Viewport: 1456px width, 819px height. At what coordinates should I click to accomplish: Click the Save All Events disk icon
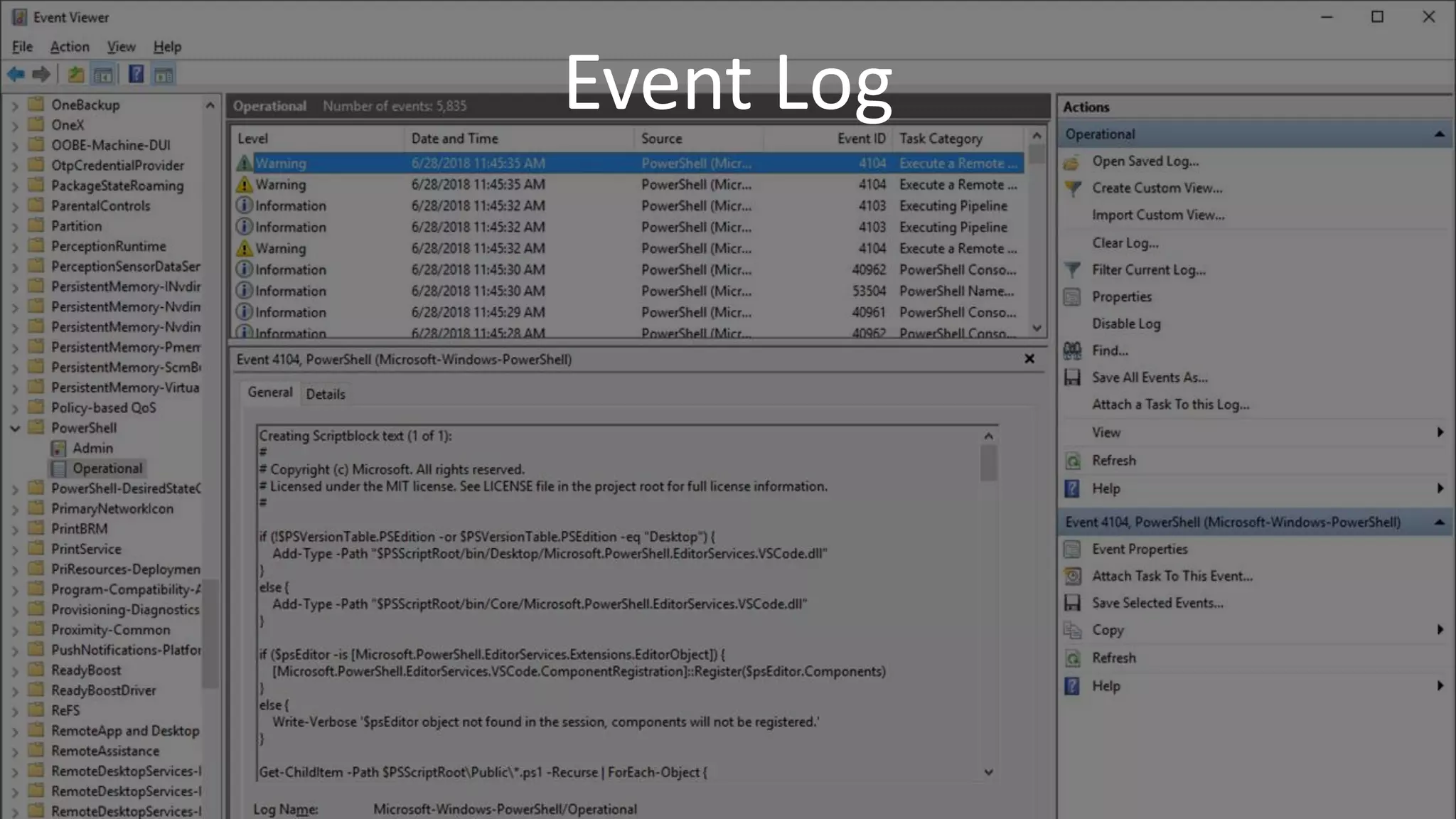pyautogui.click(x=1072, y=378)
